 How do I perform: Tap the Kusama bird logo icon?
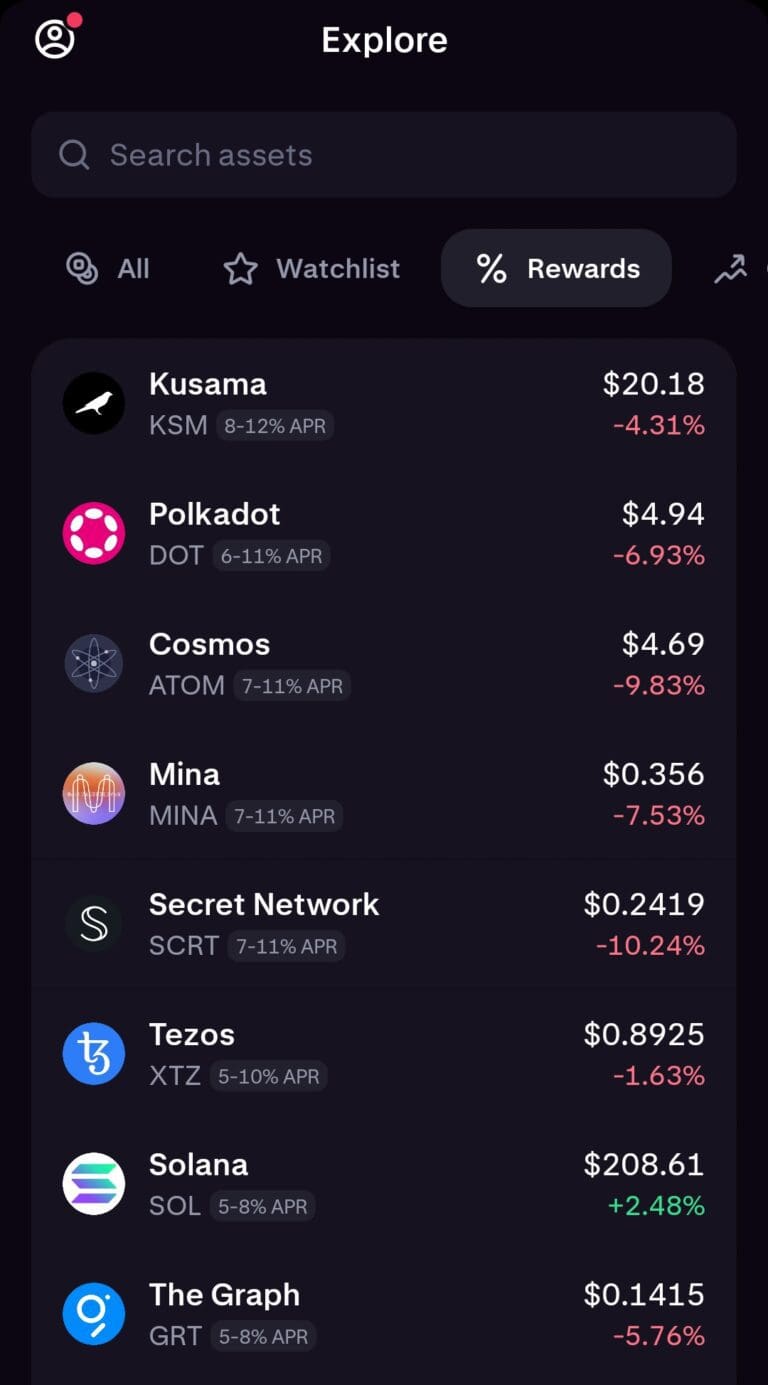click(x=94, y=403)
